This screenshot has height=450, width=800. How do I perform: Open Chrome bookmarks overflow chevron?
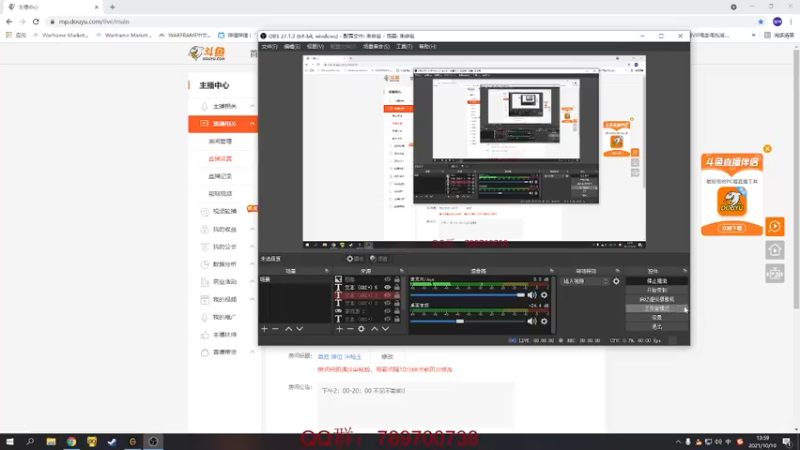(x=754, y=35)
